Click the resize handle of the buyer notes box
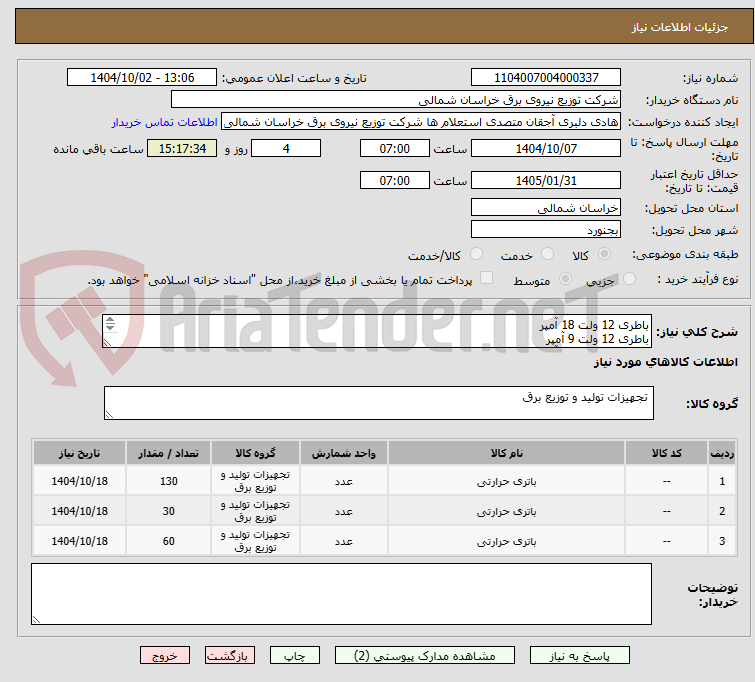755x682 pixels. [x=36, y=620]
